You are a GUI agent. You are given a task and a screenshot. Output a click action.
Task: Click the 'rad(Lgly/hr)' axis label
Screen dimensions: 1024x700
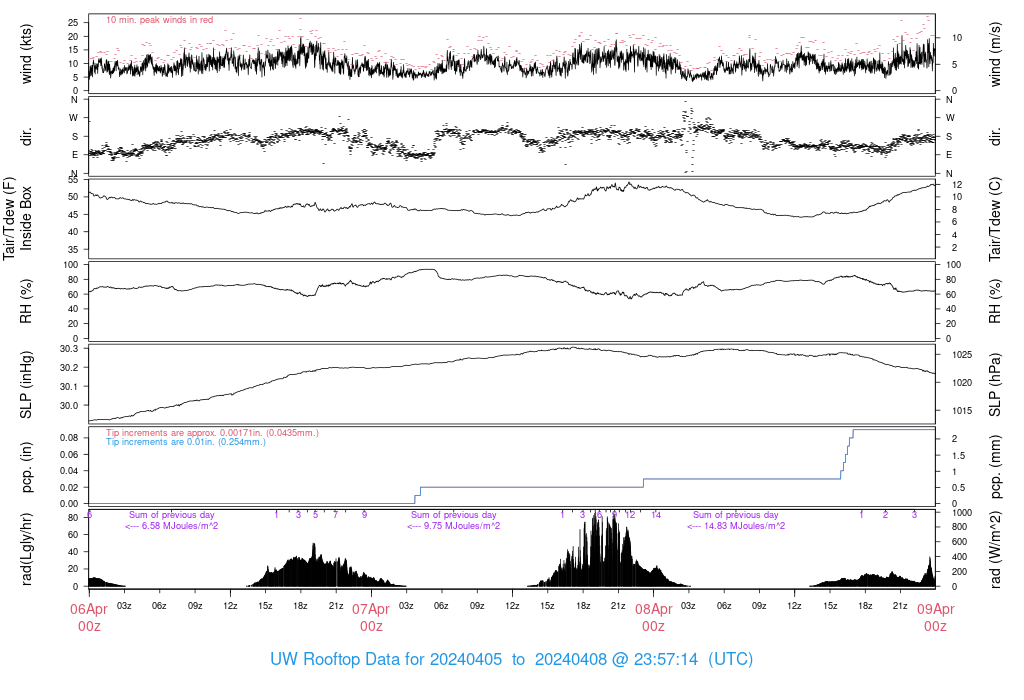(x=26, y=549)
